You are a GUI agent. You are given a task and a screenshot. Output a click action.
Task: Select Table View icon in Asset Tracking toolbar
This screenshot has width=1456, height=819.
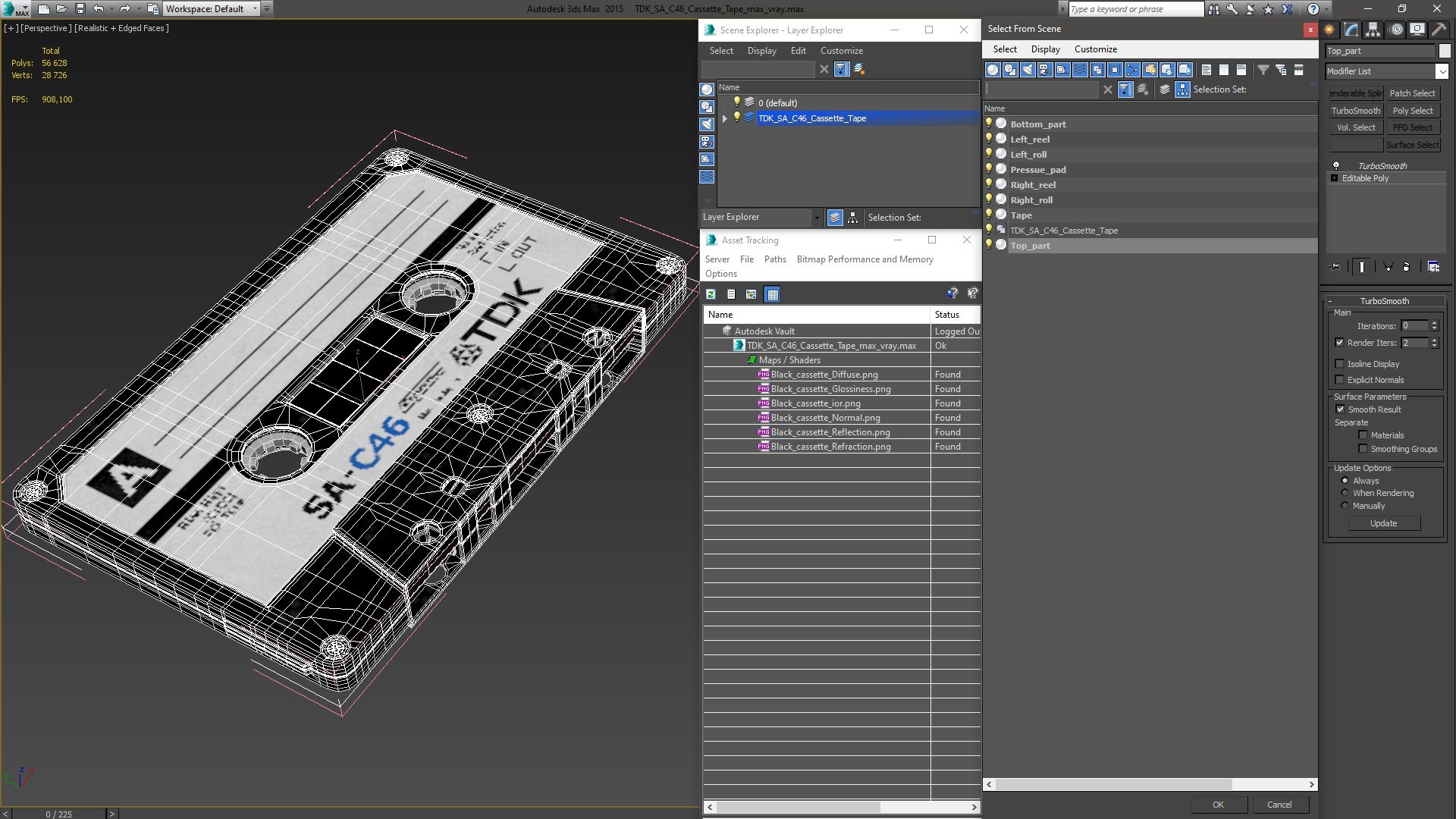click(772, 294)
